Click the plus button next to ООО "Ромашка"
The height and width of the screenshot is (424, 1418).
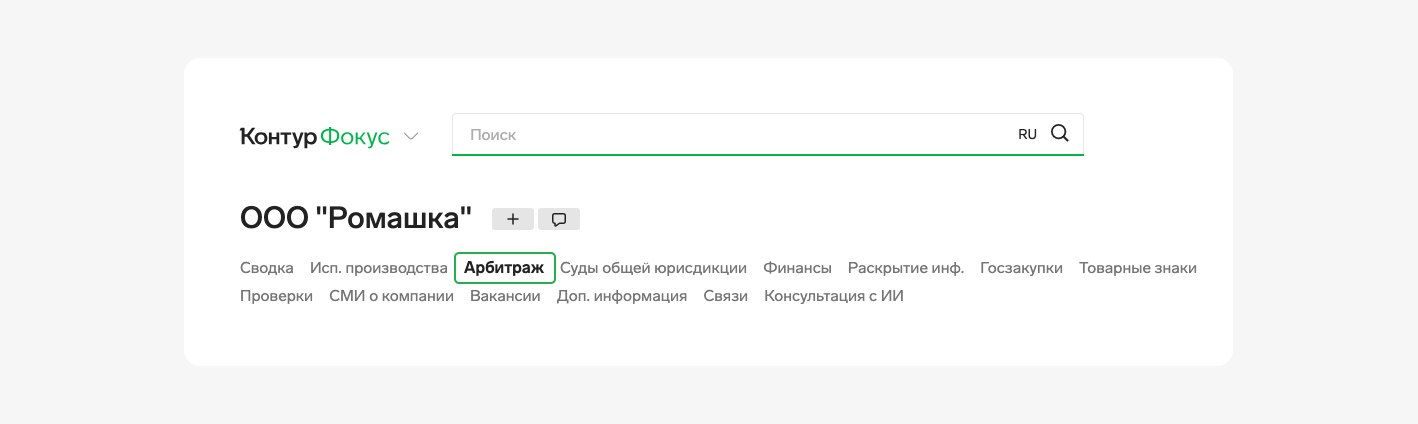pos(513,219)
